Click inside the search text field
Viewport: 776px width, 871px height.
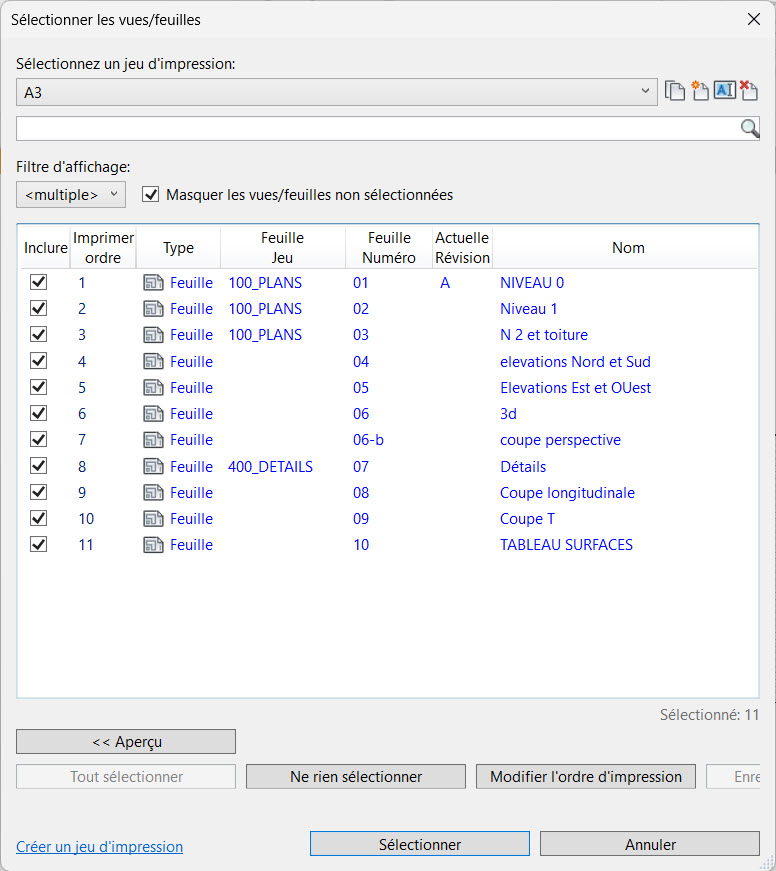376,128
